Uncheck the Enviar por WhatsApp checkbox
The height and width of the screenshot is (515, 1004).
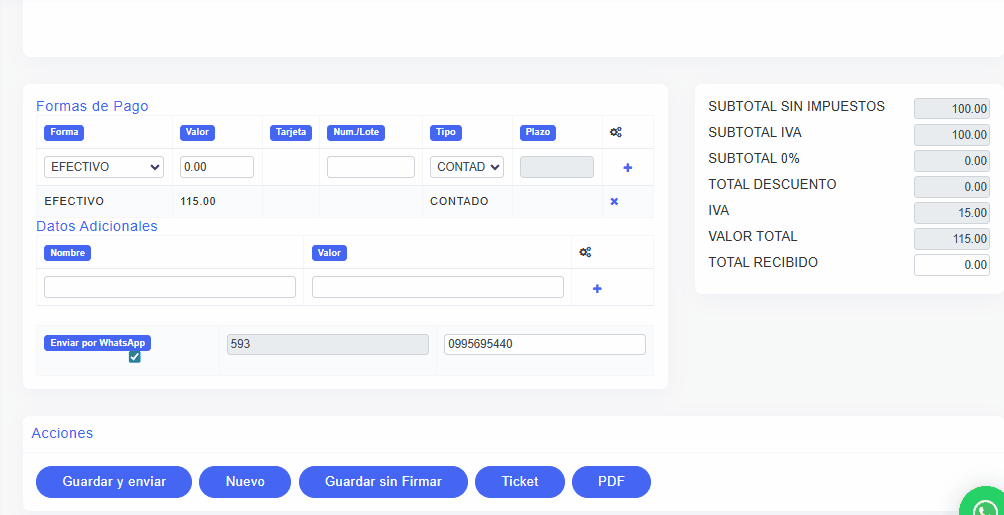(x=135, y=357)
